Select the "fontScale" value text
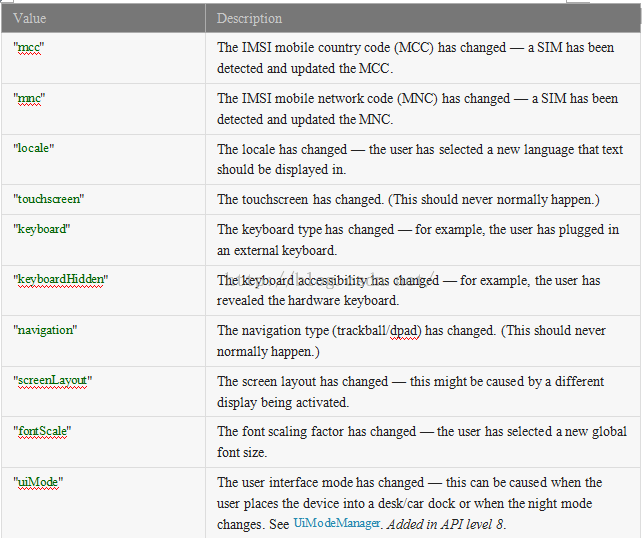642x538 pixels. (43, 431)
